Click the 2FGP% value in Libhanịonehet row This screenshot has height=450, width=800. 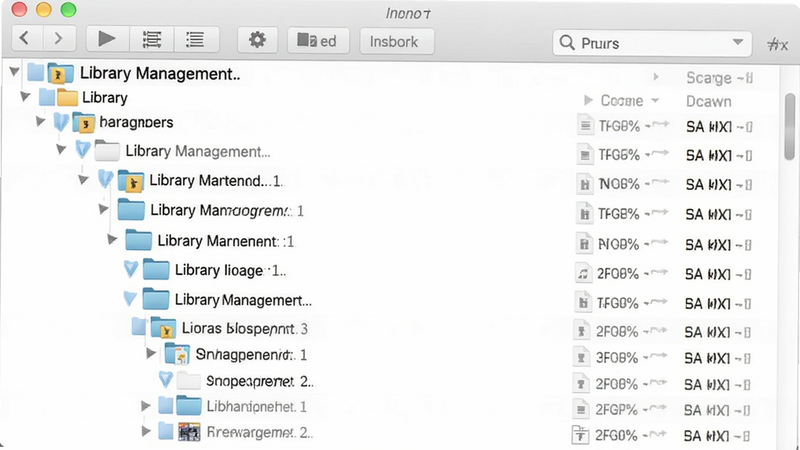click(x=616, y=410)
